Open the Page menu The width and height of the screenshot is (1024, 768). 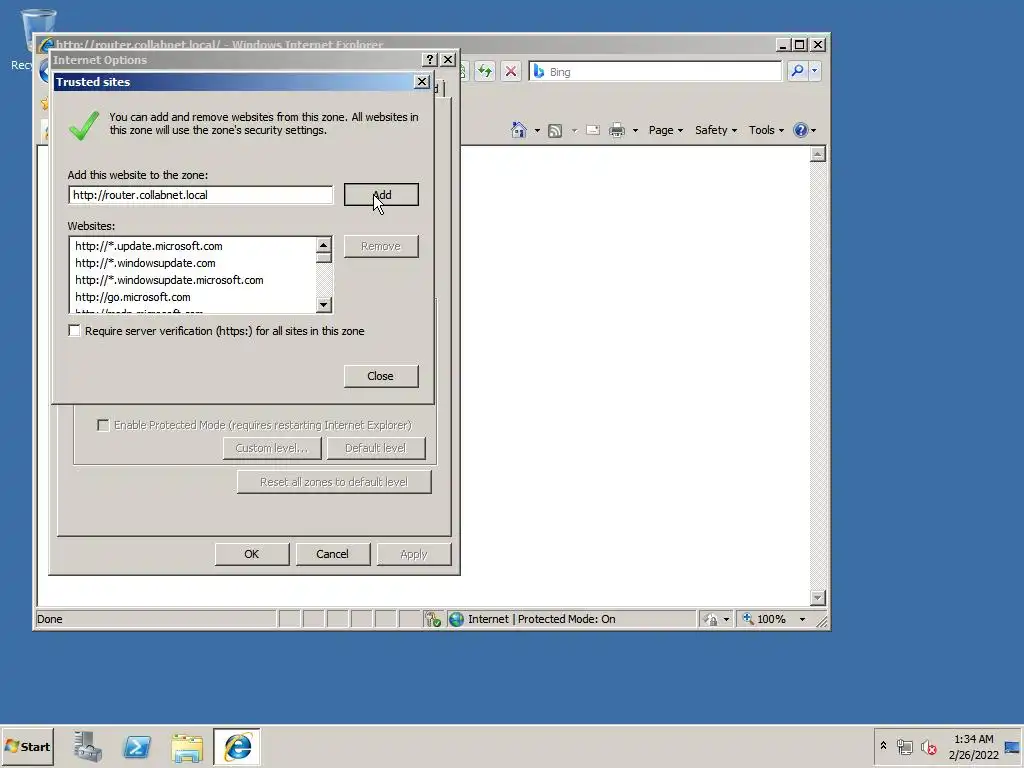(665, 130)
